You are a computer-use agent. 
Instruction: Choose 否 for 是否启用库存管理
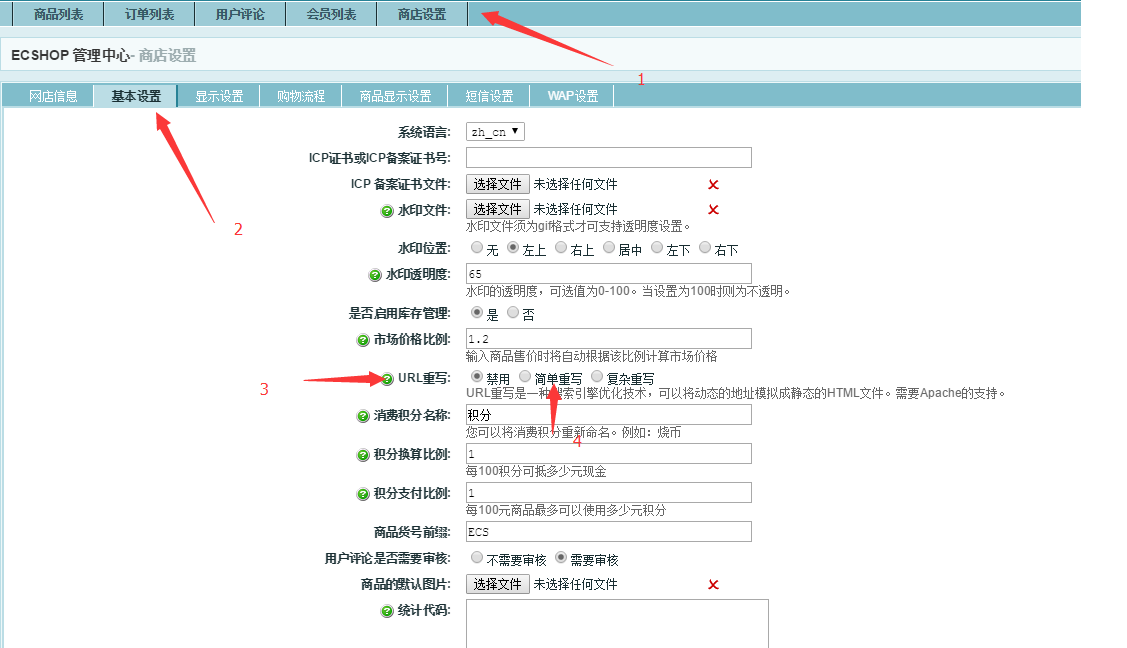click(x=513, y=313)
